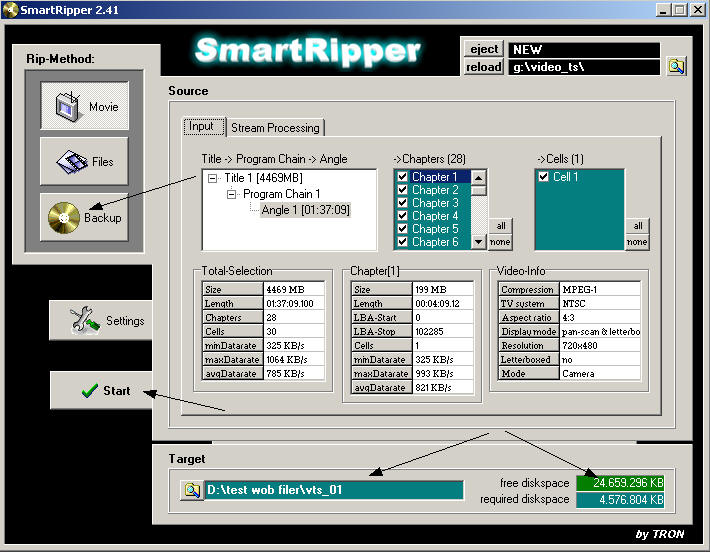Maximize the SmartRipper window

tap(679, 10)
